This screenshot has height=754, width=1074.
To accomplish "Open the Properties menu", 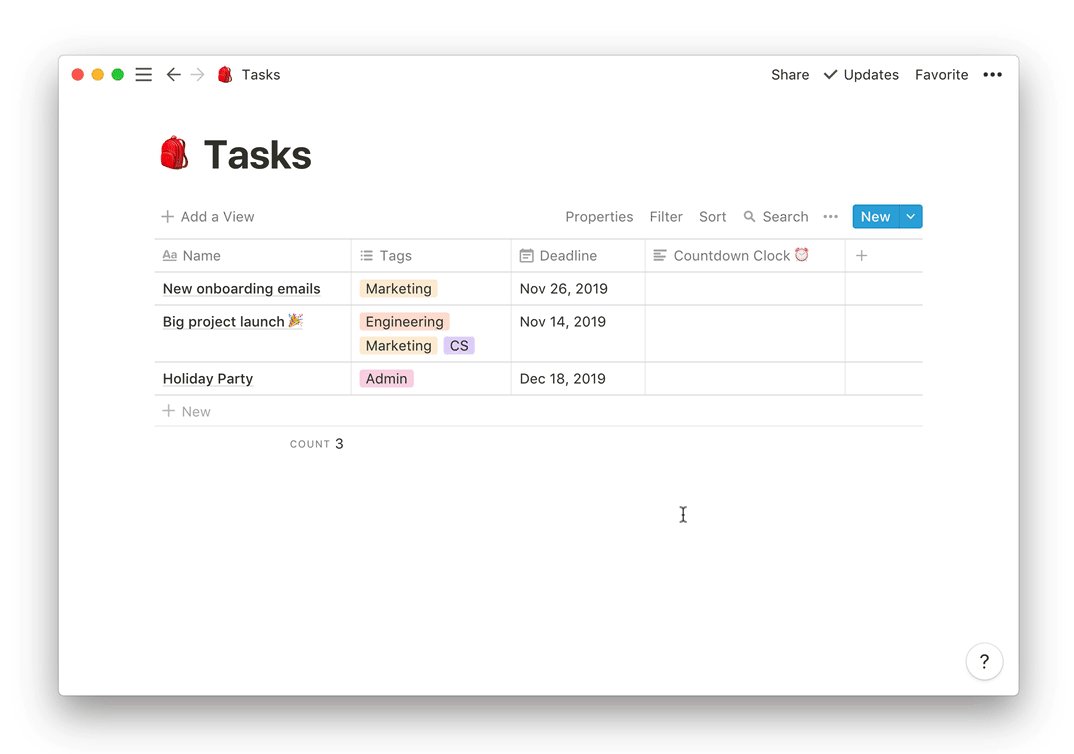I will tap(599, 216).
